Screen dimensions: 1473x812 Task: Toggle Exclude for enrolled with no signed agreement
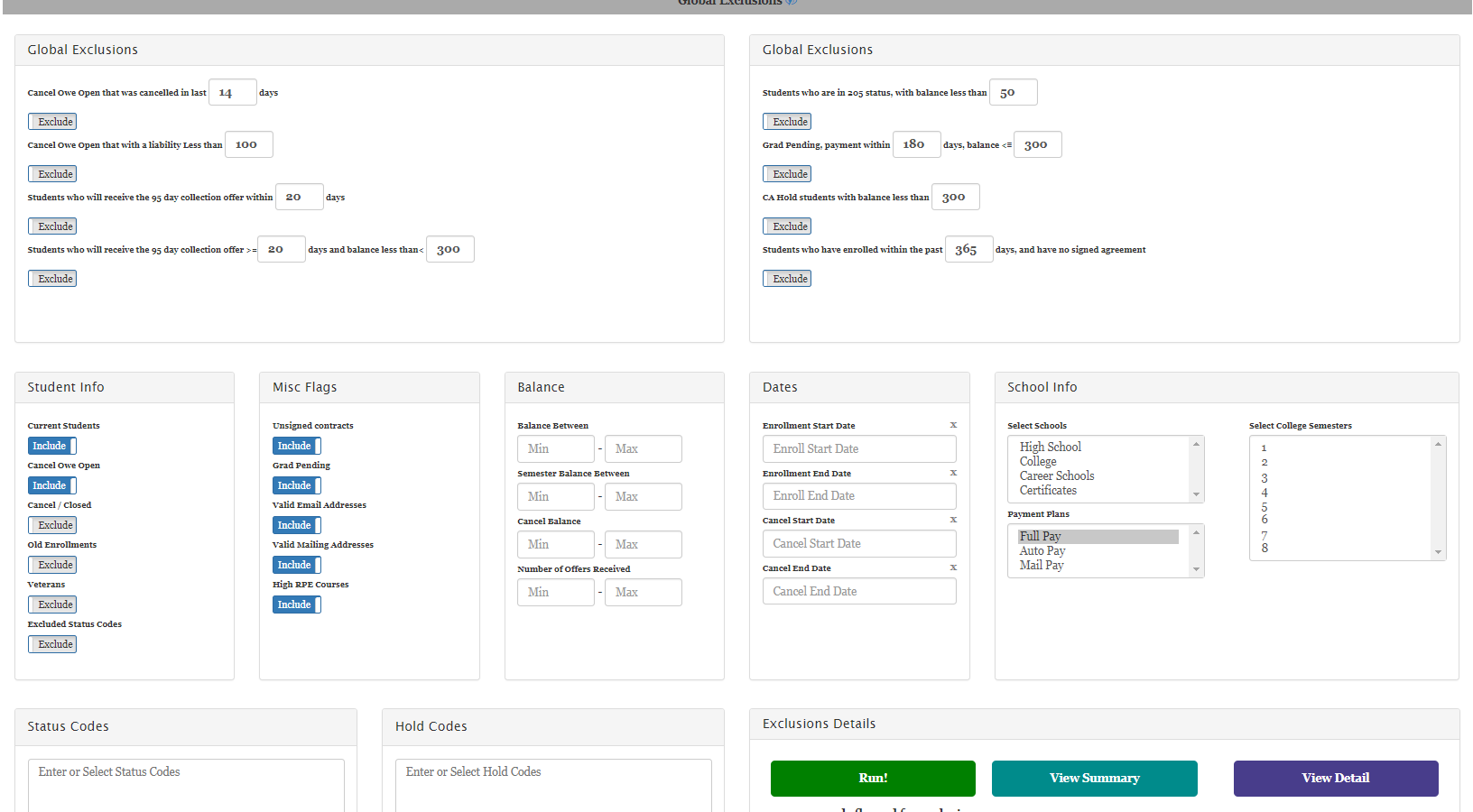[787, 279]
